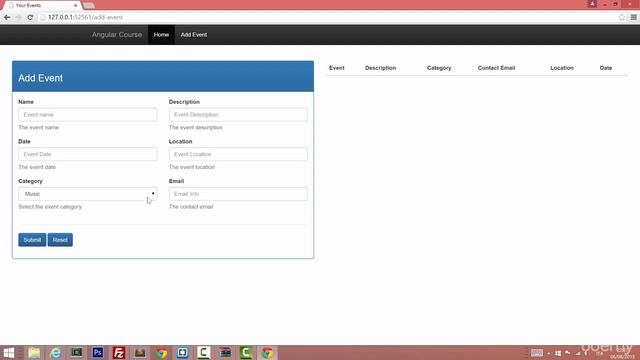
Task: Open Photoshop from the taskbar
Action: tap(98, 353)
